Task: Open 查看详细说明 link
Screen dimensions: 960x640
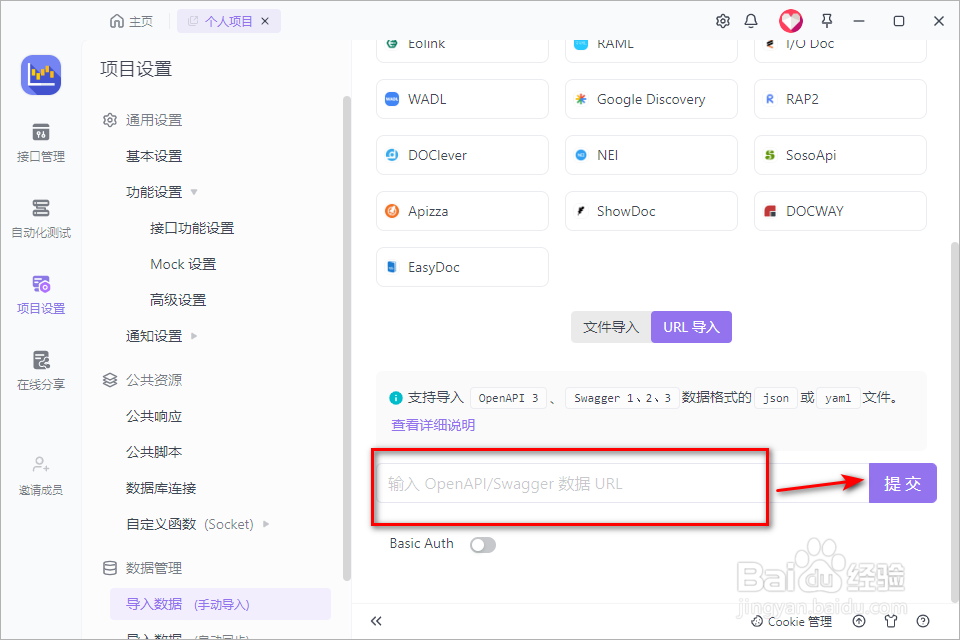Action: tap(433, 425)
